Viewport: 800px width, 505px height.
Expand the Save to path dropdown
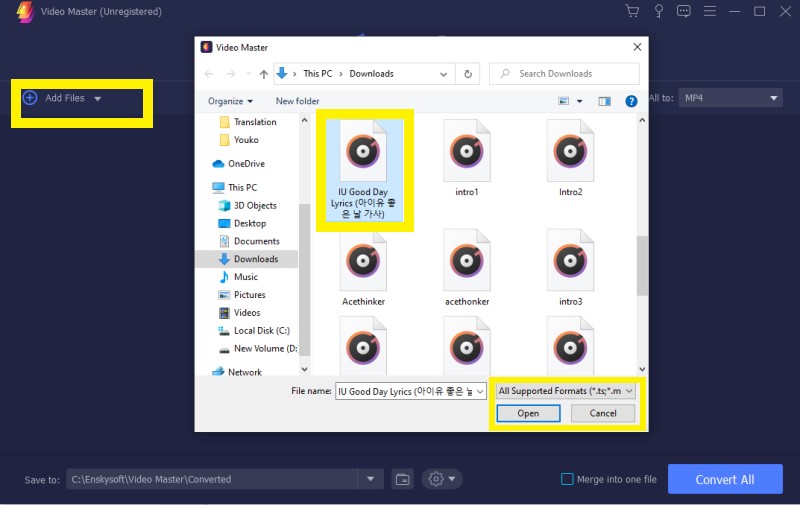pos(370,479)
